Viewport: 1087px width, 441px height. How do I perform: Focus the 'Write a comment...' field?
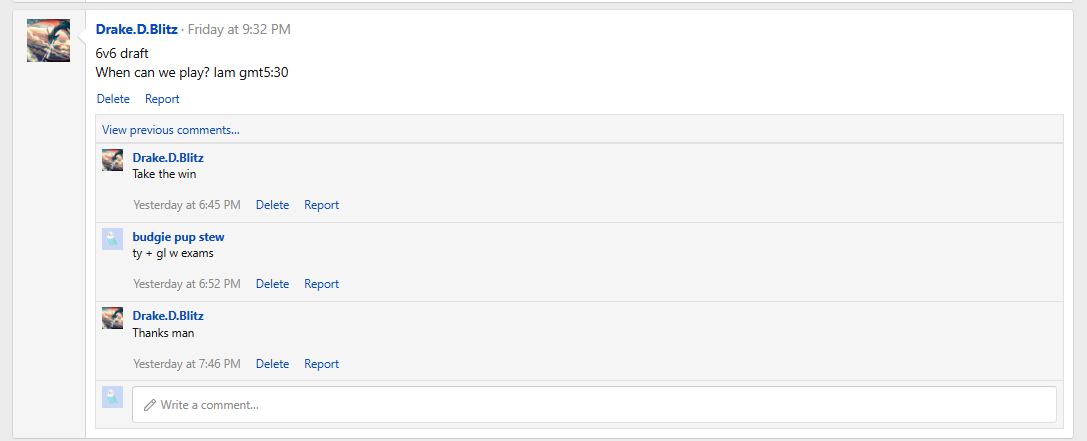[x=600, y=405]
